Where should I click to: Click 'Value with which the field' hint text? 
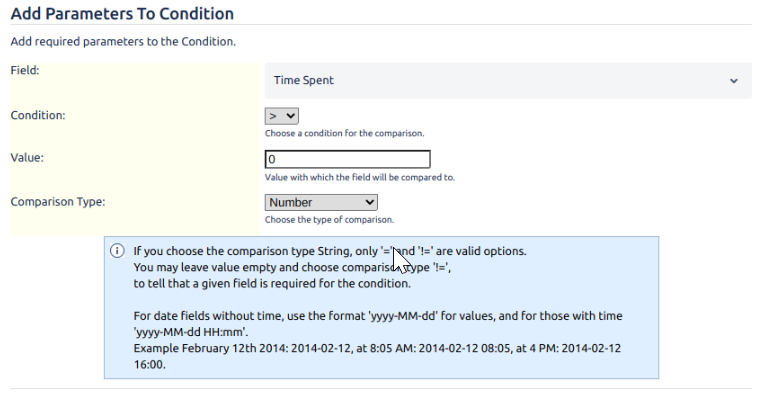(x=360, y=177)
